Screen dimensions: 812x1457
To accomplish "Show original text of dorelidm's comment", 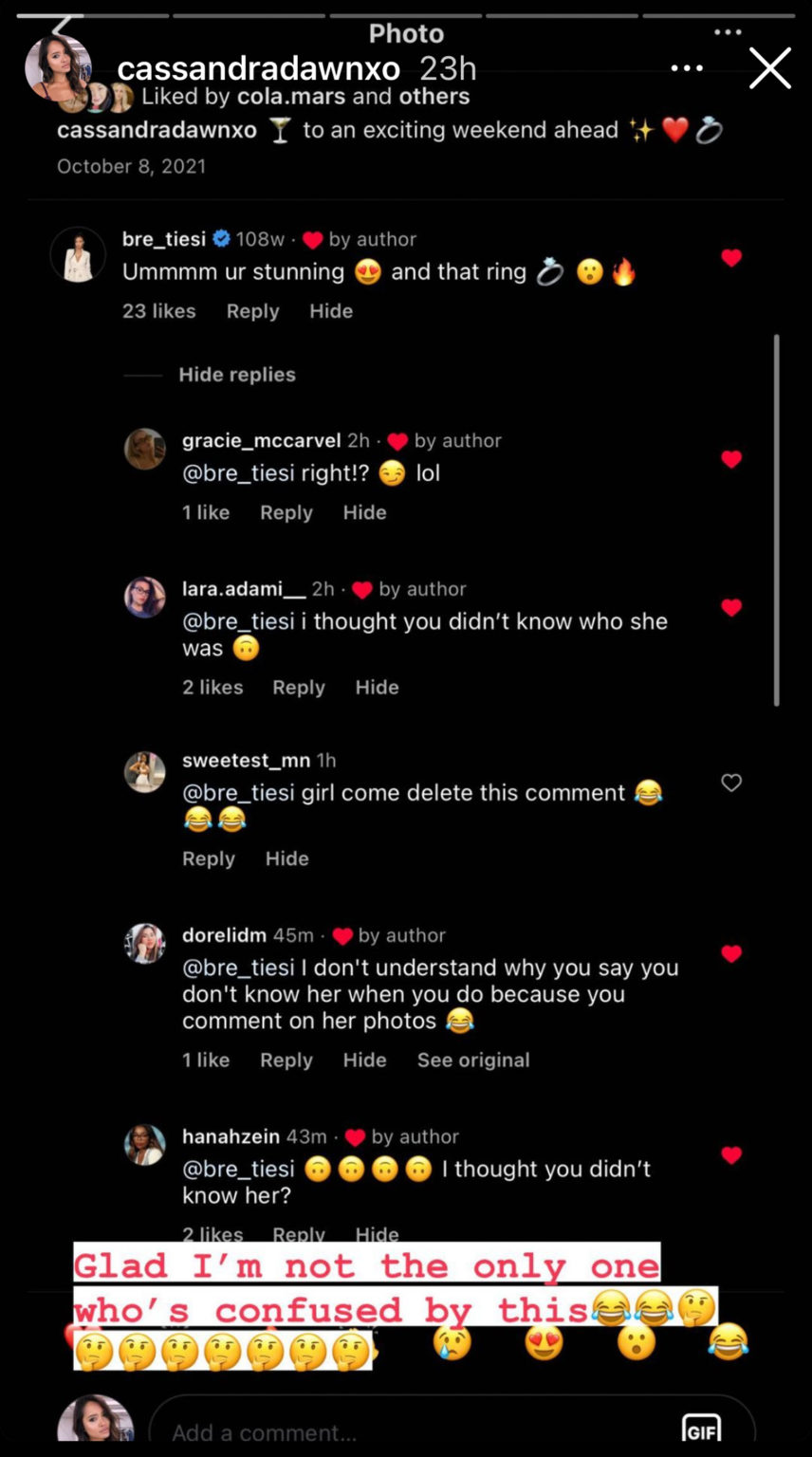I will (473, 1060).
